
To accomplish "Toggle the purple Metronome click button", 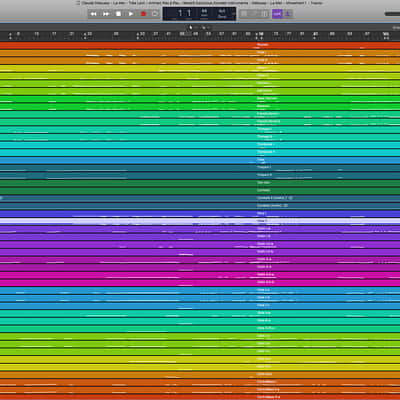I will (288, 14).
